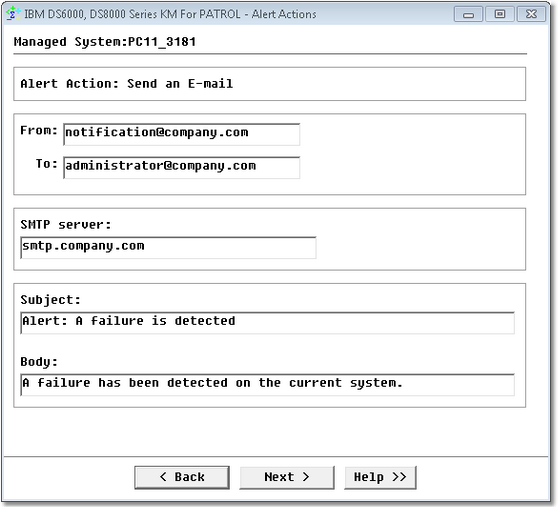Edit the Subject input field
The width and height of the screenshot is (558, 509).
click(268, 323)
